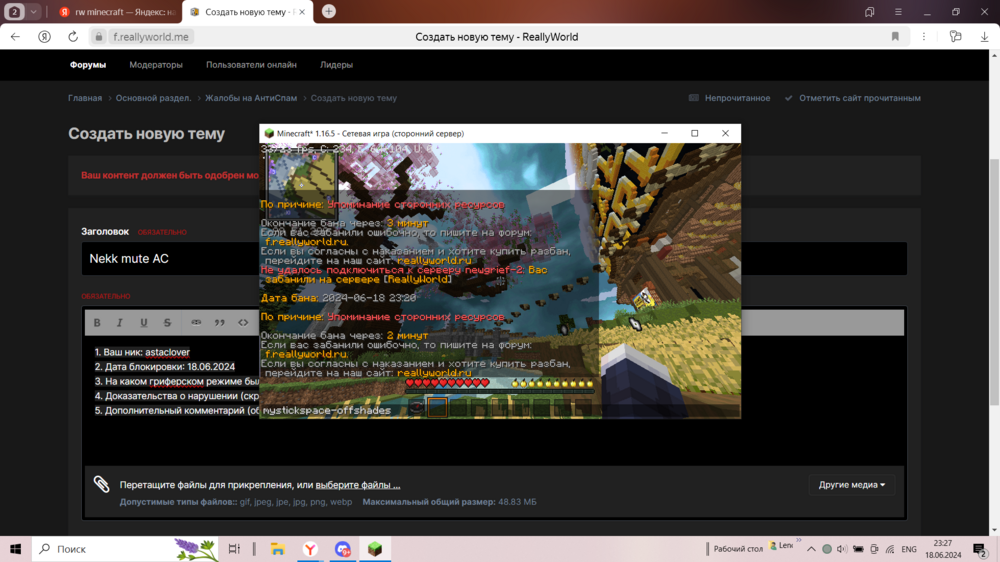This screenshot has height=562, width=1000.
Task: Click line 2. Дата блокировки: 18.06.2024
Action: (165, 367)
